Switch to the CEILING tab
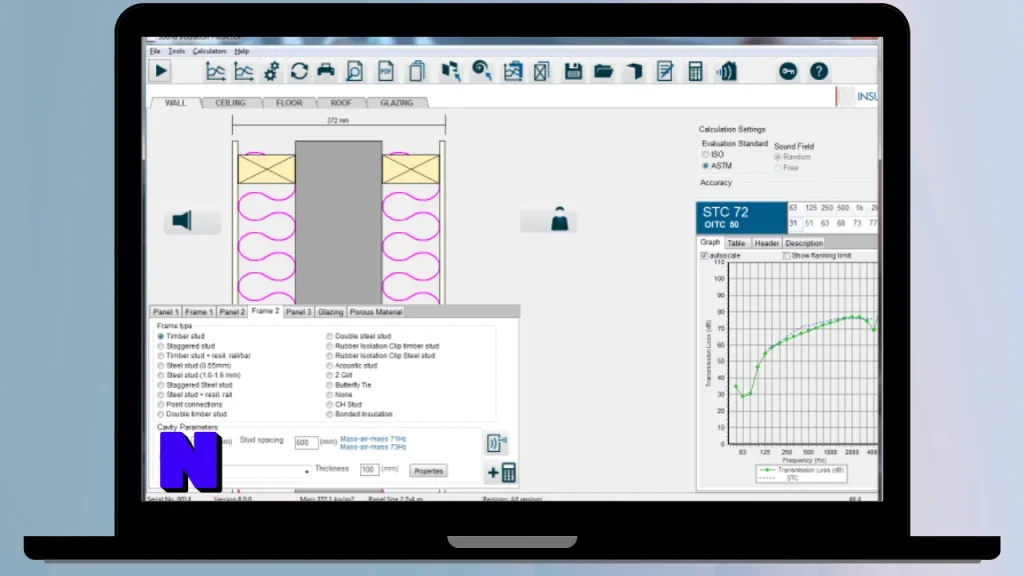Screen dimensions: 1024x576 coord(231,103)
